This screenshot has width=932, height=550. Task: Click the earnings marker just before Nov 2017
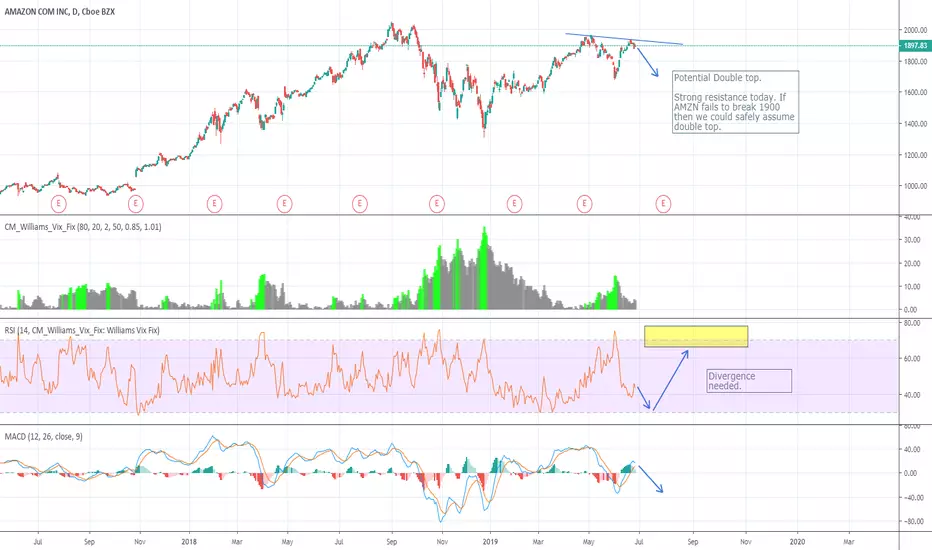(x=136, y=203)
